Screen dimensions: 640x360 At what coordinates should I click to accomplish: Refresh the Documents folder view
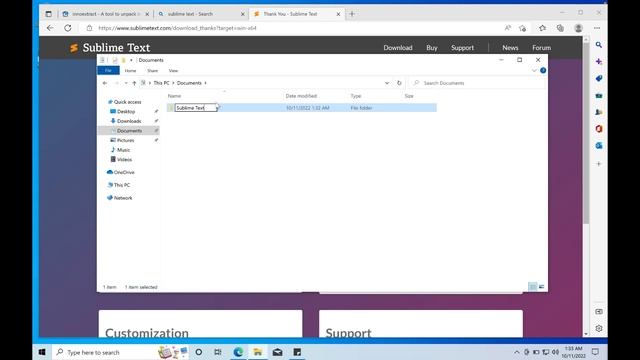pyautogui.click(x=399, y=83)
